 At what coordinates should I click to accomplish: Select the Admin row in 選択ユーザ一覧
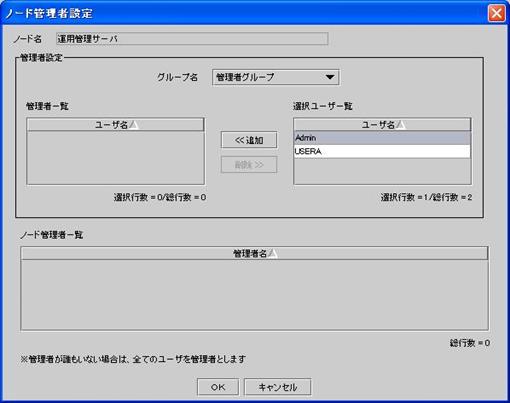click(382, 138)
